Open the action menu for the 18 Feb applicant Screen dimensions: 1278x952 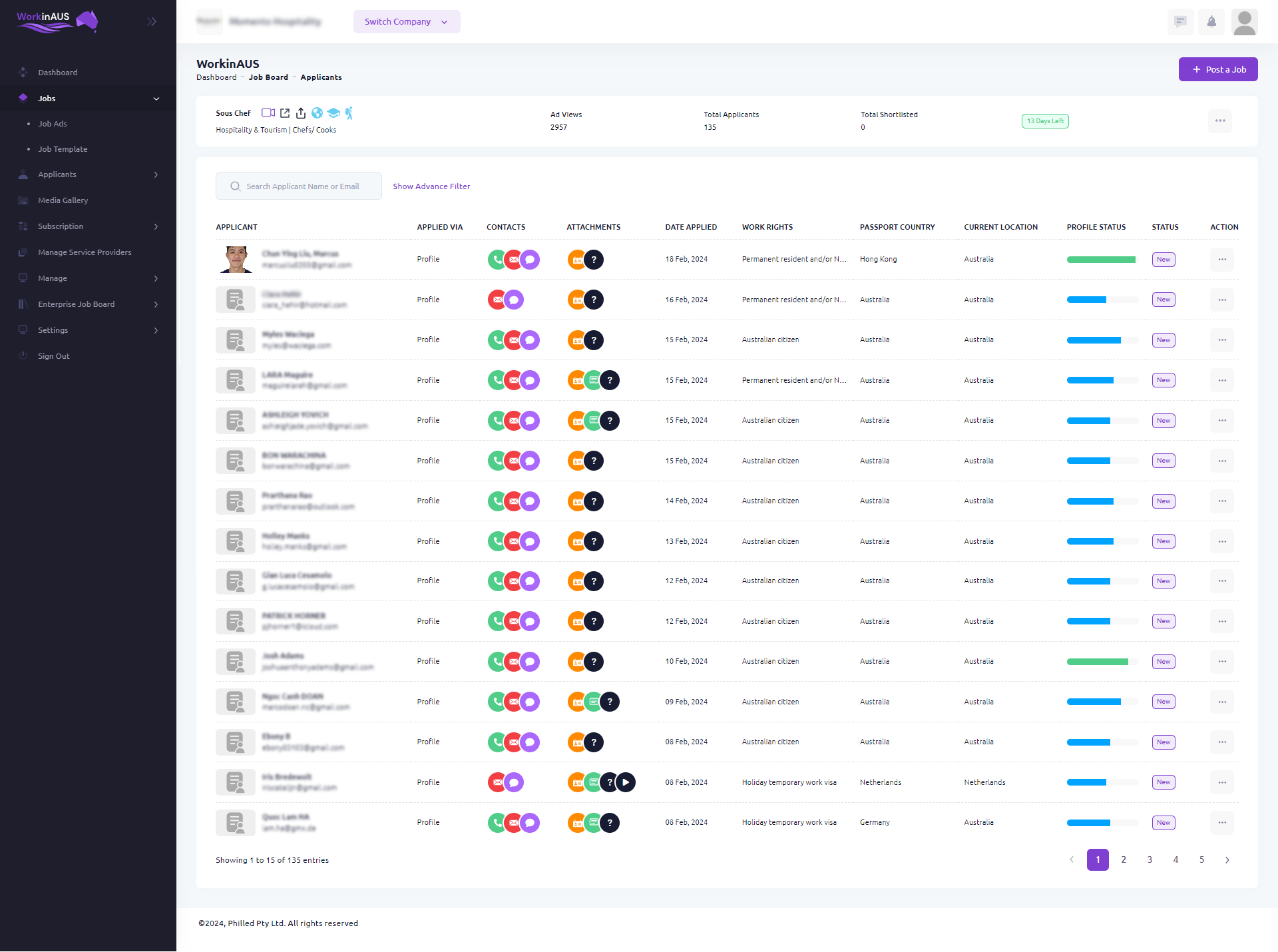pos(1222,260)
